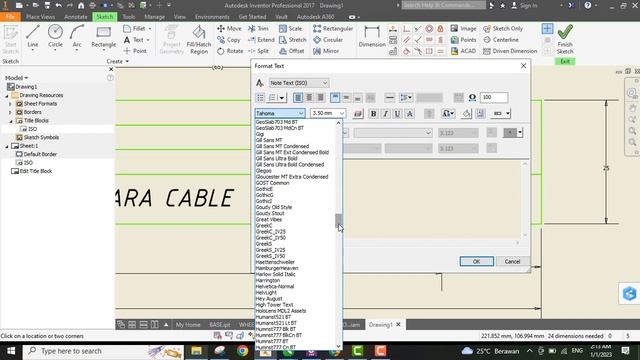Viewport: 640px width, 360px height.
Task: Expand the Sheet Formats tree node
Action: 10,104
